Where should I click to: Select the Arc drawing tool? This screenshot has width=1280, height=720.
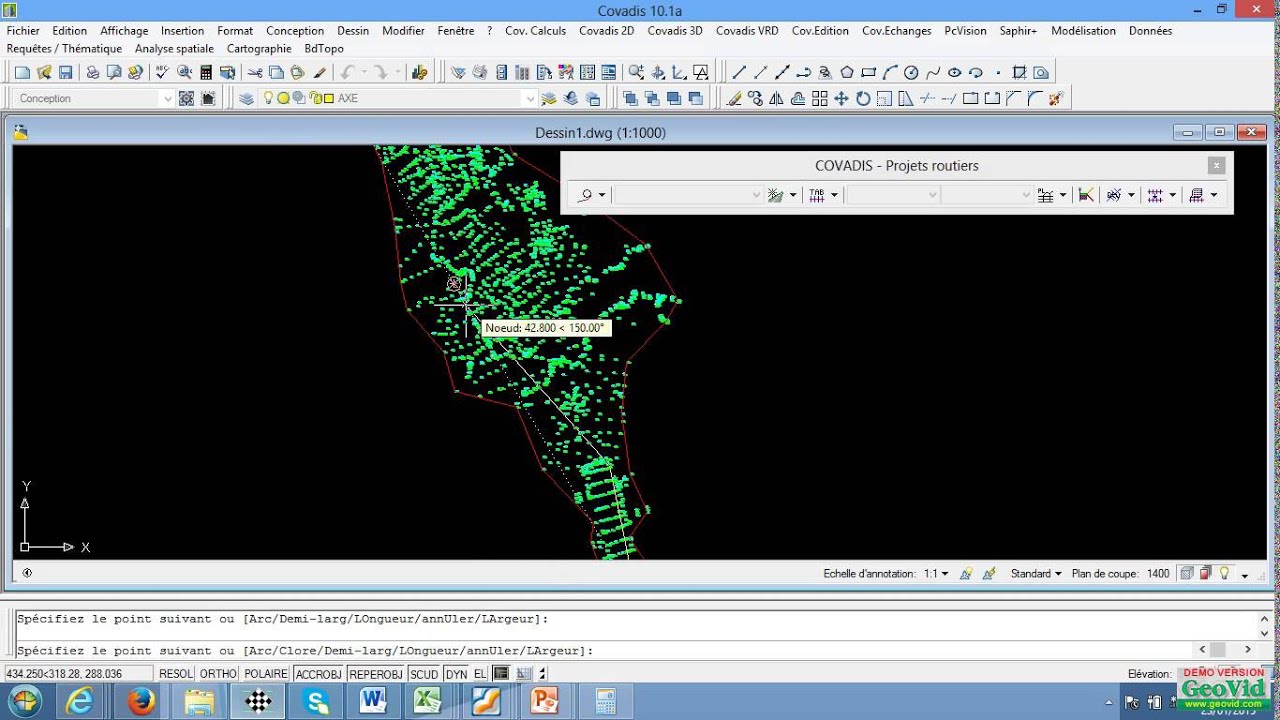(890, 72)
